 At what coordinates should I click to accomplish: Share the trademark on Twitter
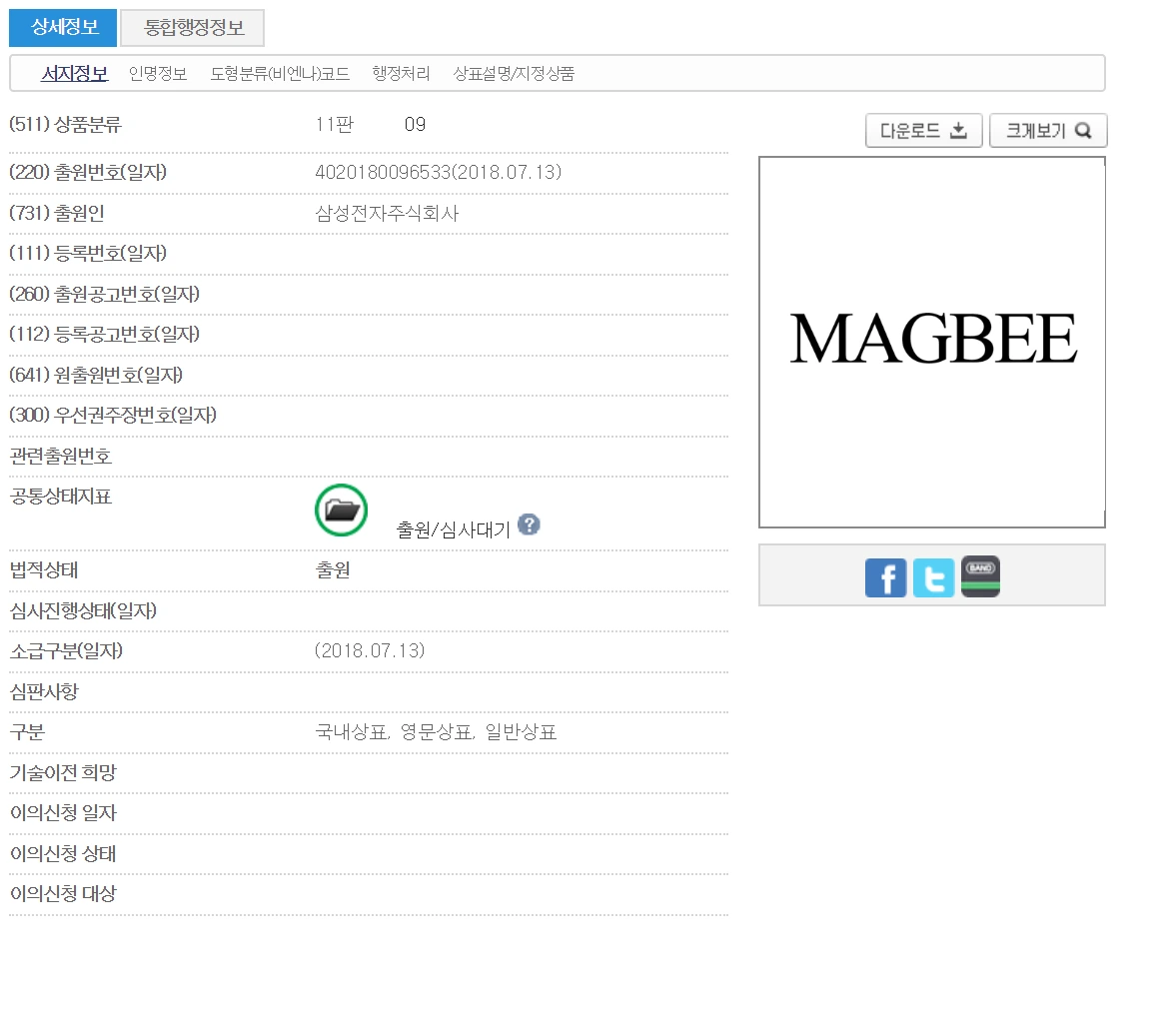[x=933, y=577]
